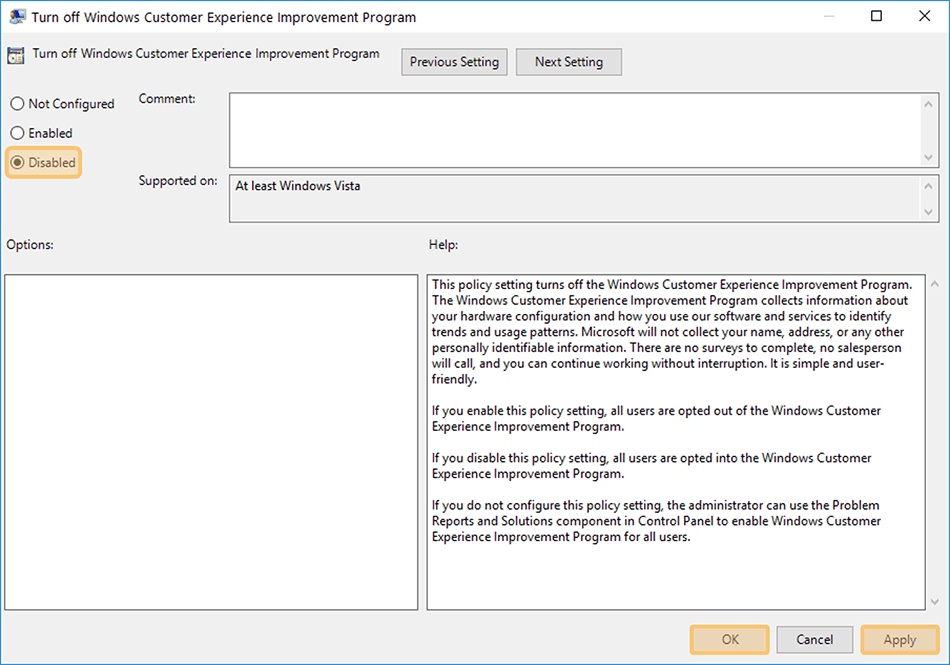Click the 'If you do not configure' paragraph
Image resolution: width=950 pixels, height=665 pixels.
pyautogui.click(x=656, y=521)
